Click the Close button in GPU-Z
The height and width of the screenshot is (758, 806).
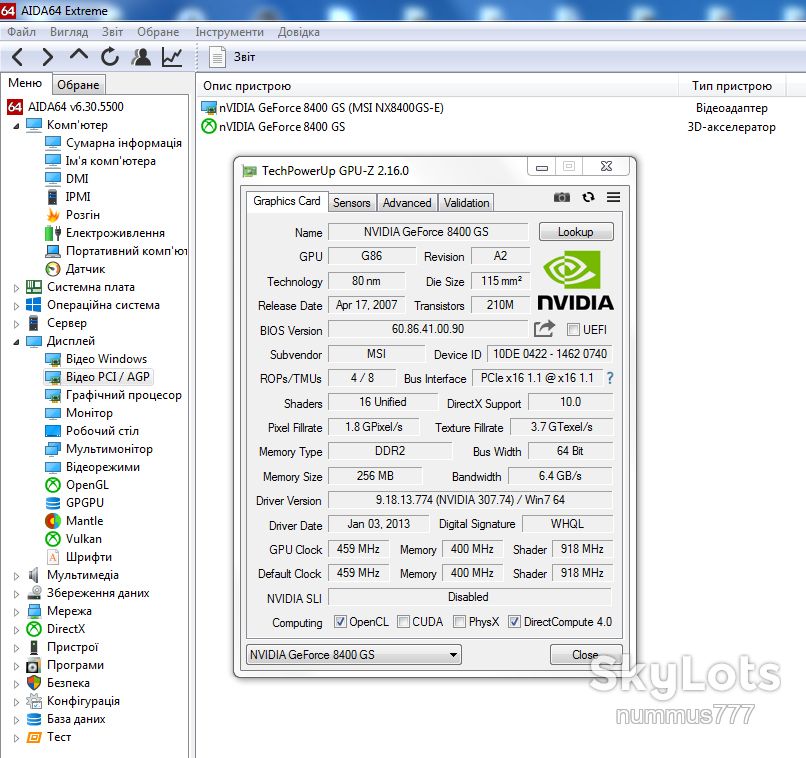[585, 655]
